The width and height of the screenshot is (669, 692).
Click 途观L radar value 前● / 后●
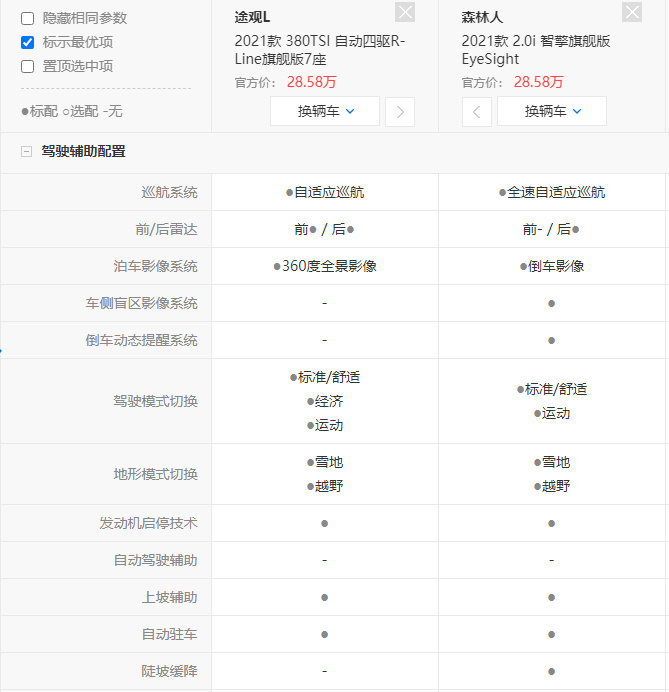tap(325, 229)
